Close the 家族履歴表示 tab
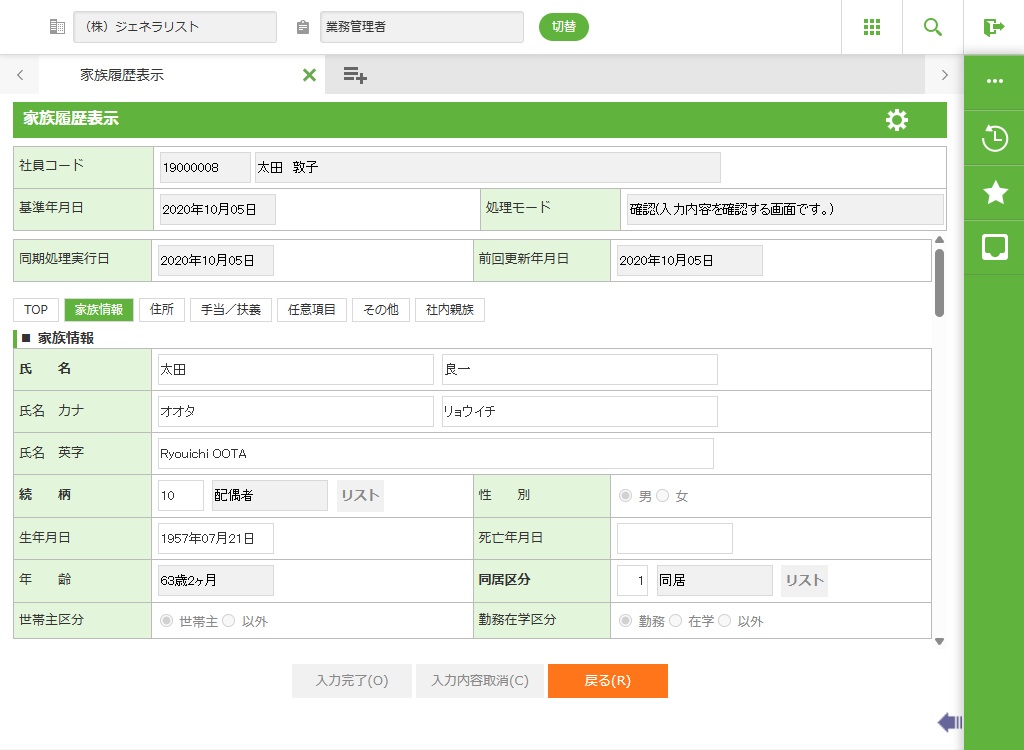Screen dimensions: 1024x750 (x=309, y=75)
